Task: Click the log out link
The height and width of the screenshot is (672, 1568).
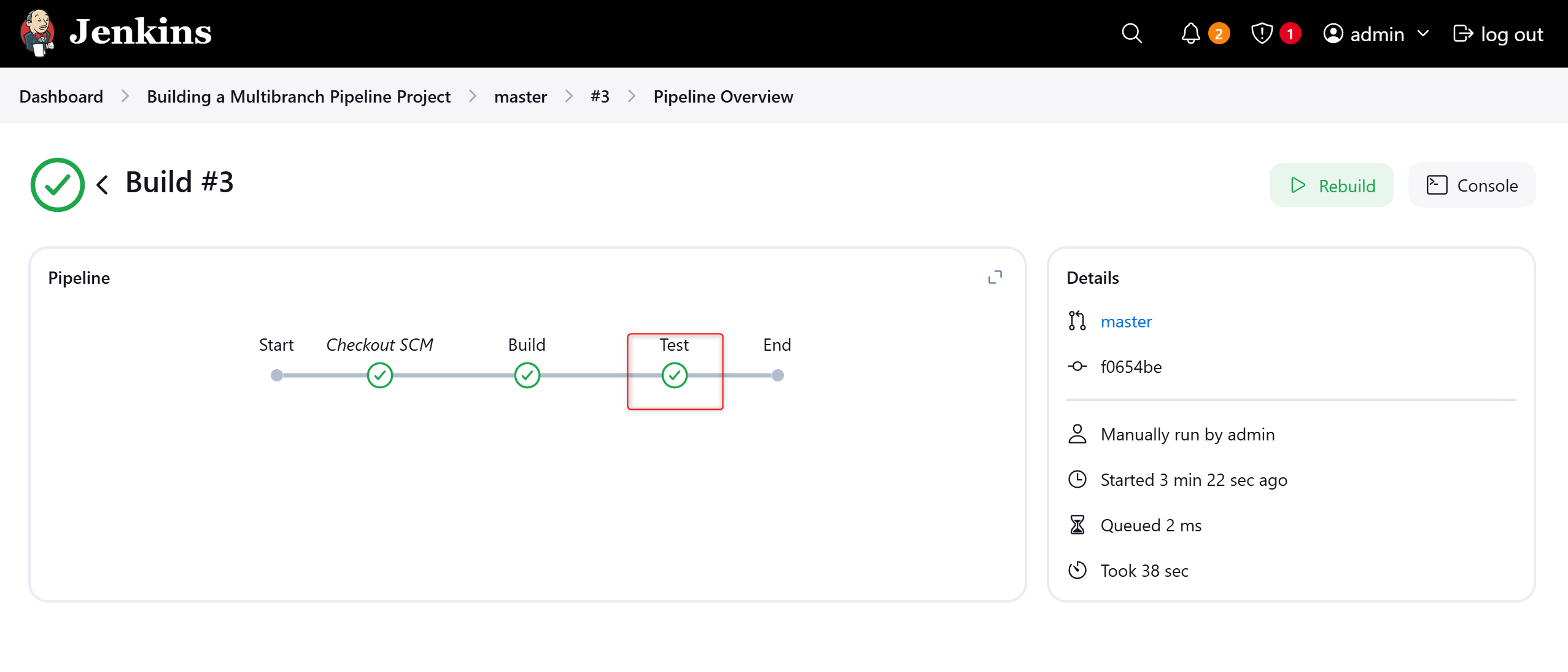Action: pyautogui.click(x=1498, y=34)
